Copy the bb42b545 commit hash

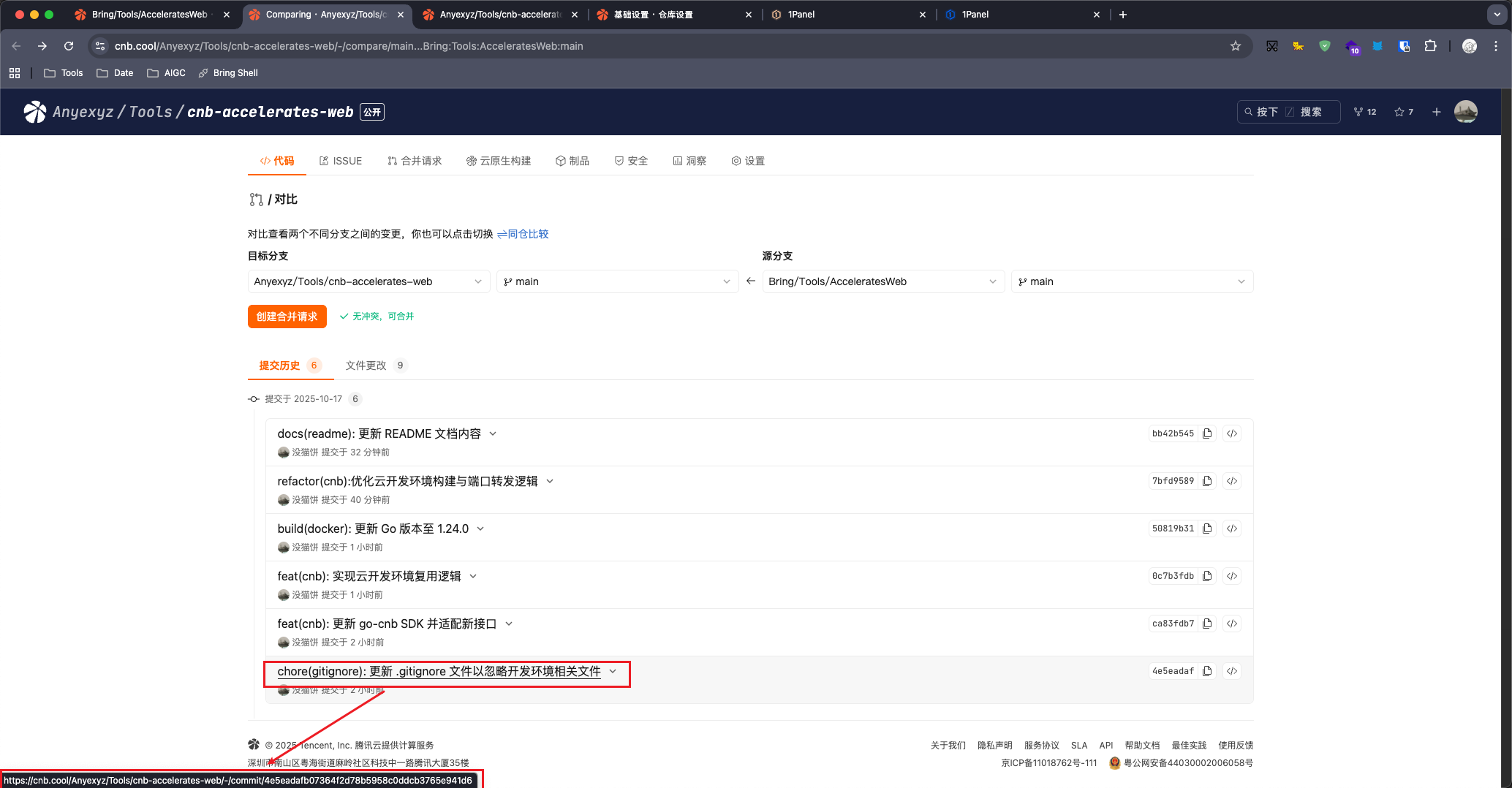click(x=1207, y=433)
